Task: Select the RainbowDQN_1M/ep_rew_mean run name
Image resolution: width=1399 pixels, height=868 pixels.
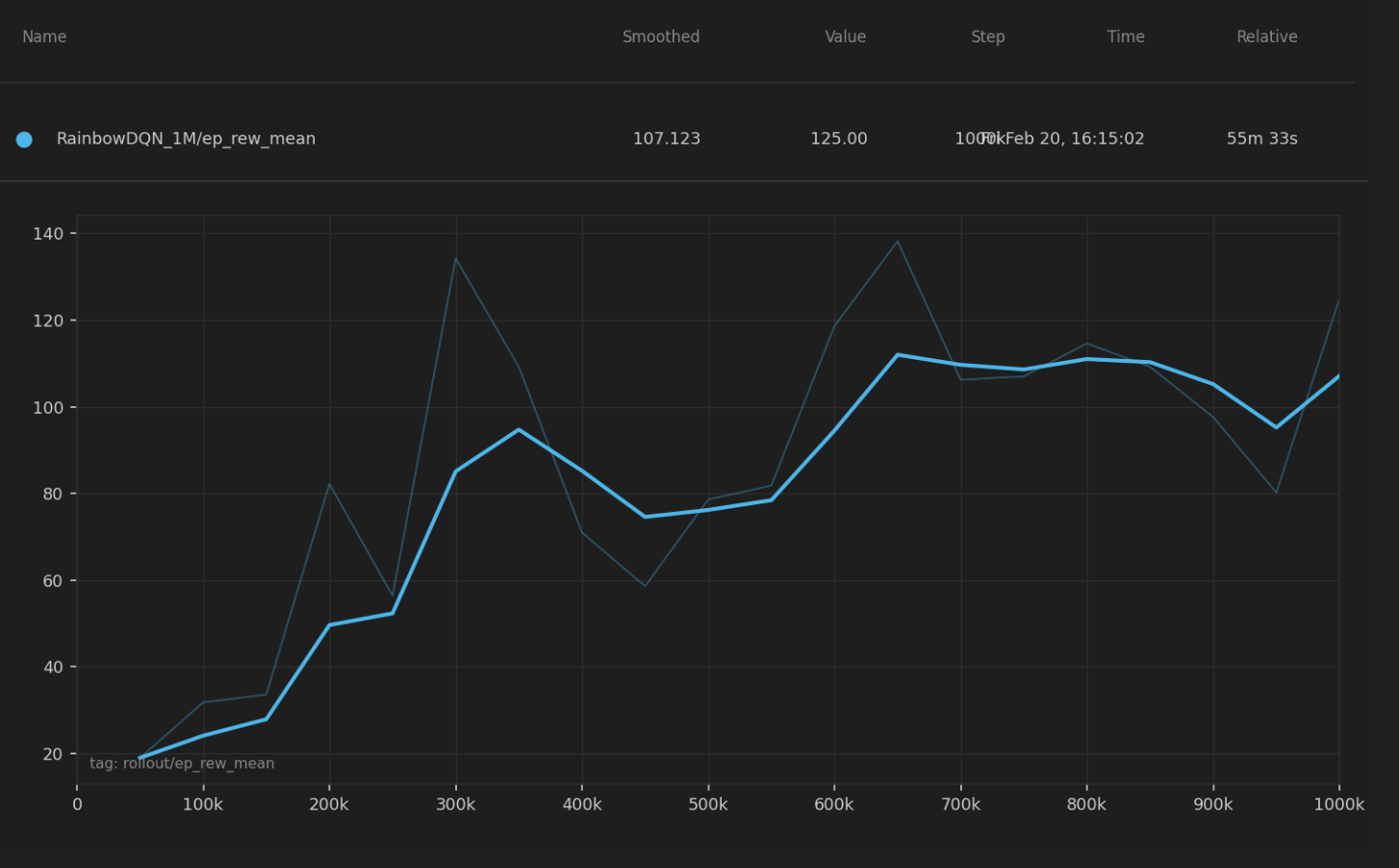Action: (x=186, y=139)
